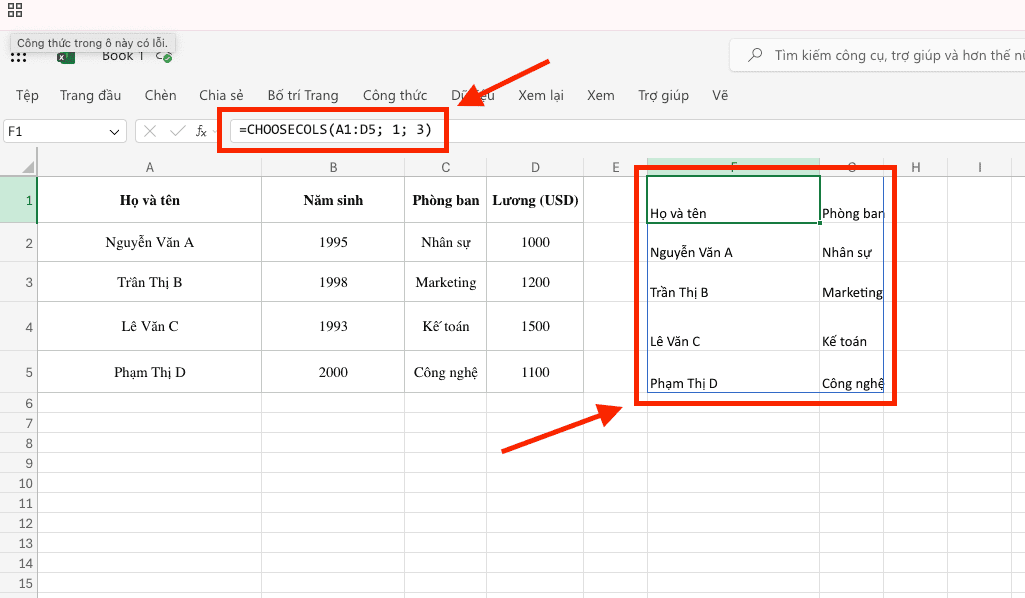Open the Xem tab
The height and width of the screenshot is (598, 1025).
[x=600, y=95]
